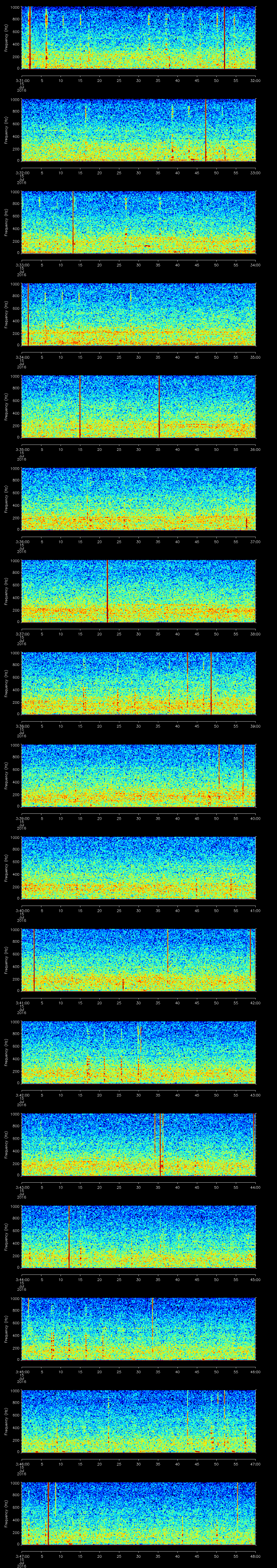This screenshot has width=277, height=1568.
Task: Open the spectrogram panel starting at 3:43:00
Action: point(139,1144)
